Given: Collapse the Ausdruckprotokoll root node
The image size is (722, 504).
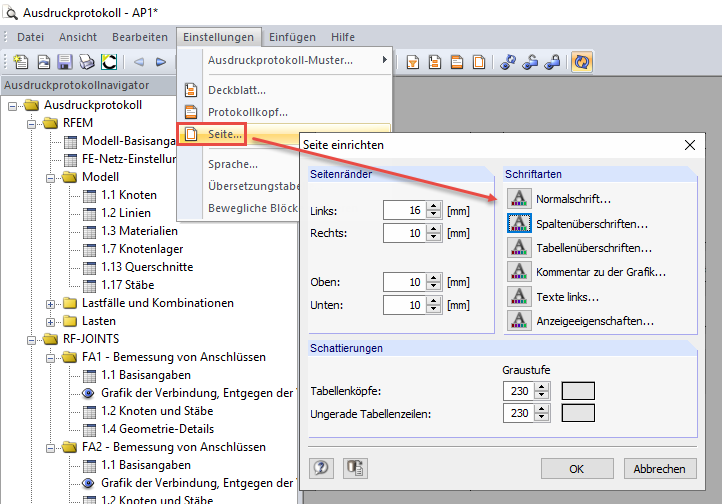Looking at the screenshot, I should pyautogui.click(x=12, y=106).
